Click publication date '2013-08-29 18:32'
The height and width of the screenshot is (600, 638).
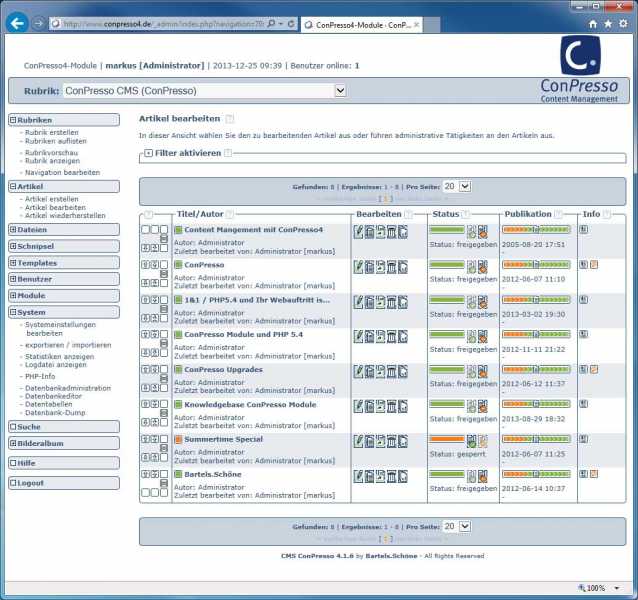click(533, 419)
